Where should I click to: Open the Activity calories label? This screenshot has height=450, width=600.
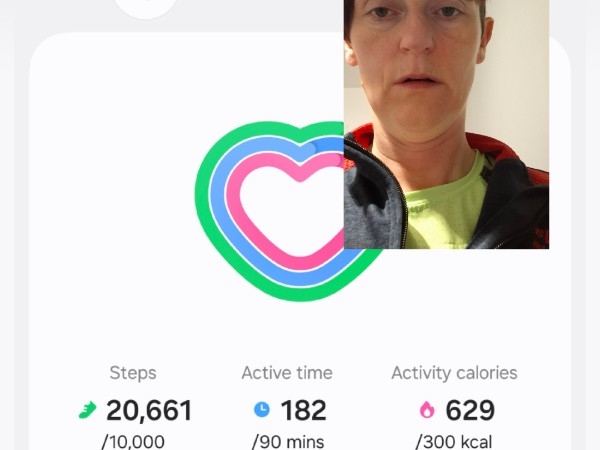[x=454, y=373]
